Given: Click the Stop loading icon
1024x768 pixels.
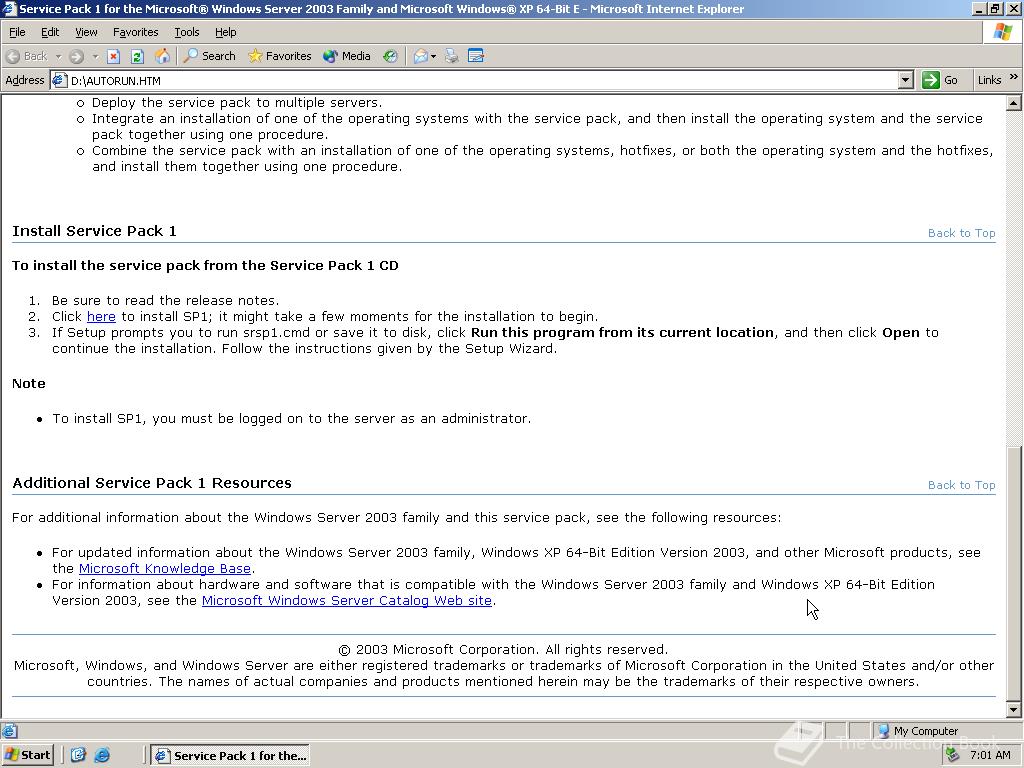Looking at the screenshot, I should (x=114, y=56).
